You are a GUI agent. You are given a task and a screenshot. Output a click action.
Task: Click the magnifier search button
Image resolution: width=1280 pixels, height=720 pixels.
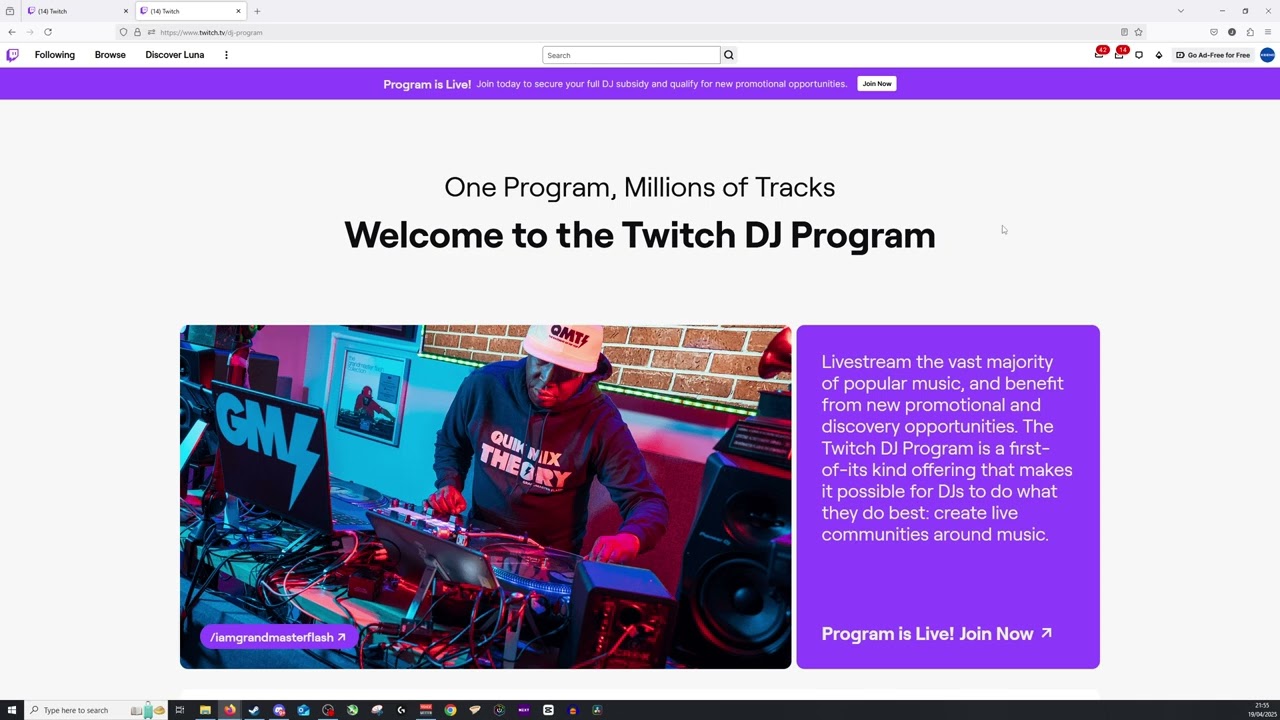coord(729,55)
